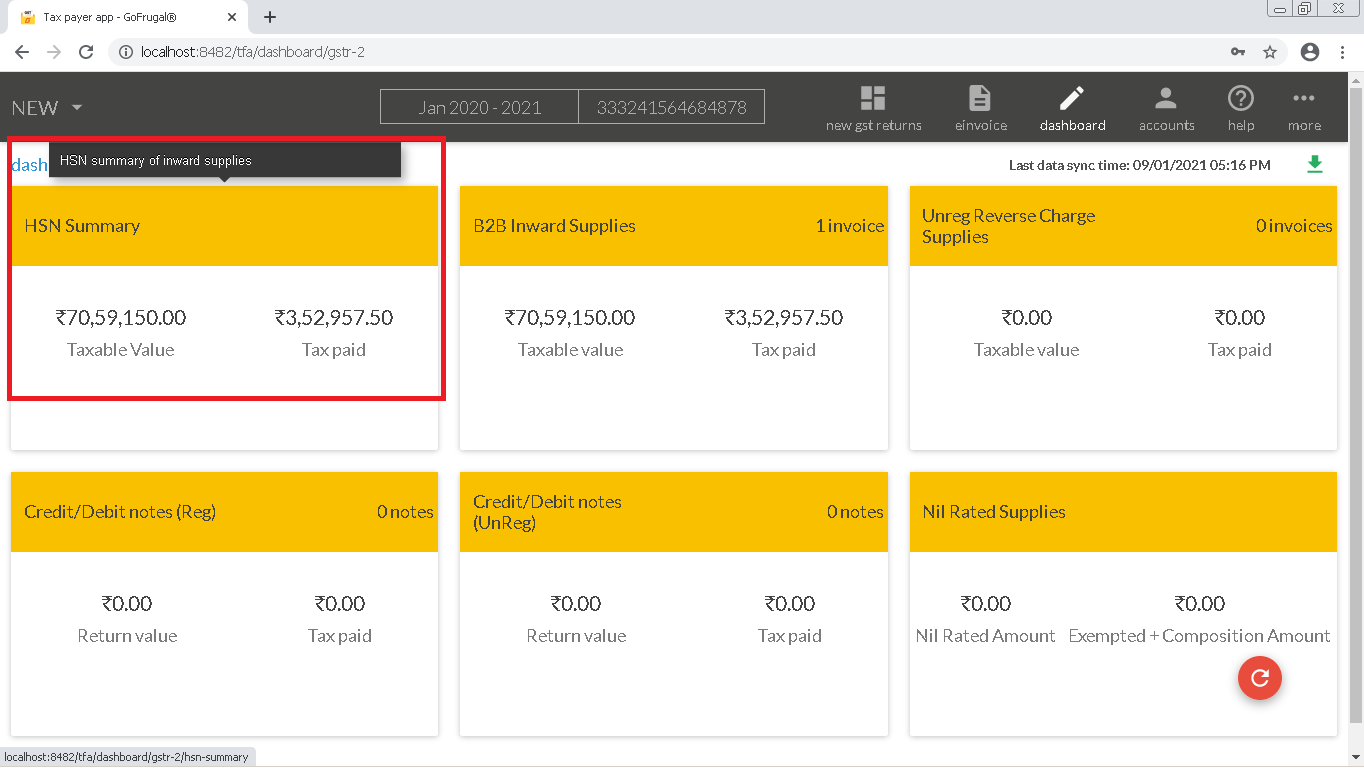Open the help question mark icon

(1241, 98)
